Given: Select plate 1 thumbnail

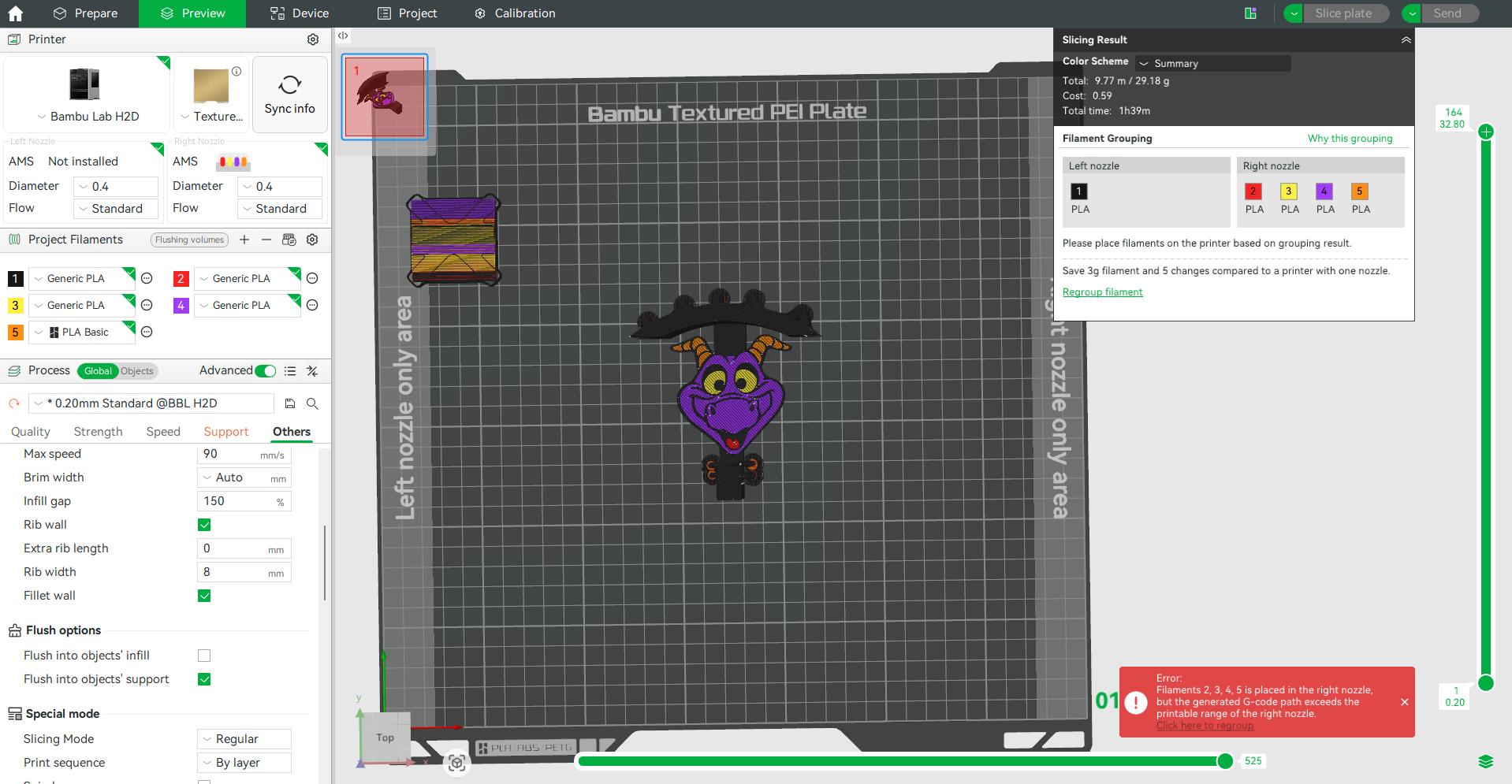Looking at the screenshot, I should click(385, 97).
